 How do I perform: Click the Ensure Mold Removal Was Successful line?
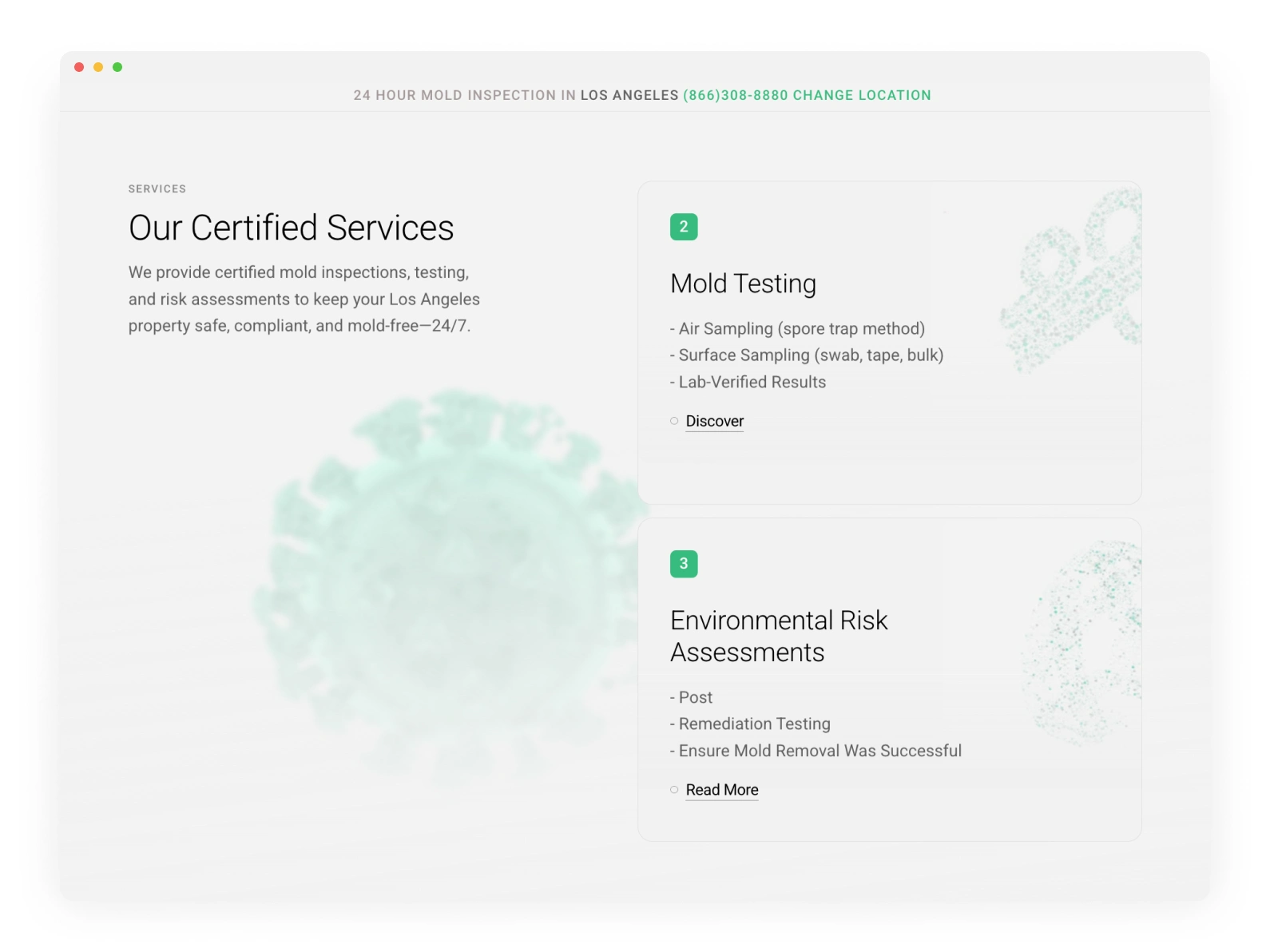click(x=816, y=751)
